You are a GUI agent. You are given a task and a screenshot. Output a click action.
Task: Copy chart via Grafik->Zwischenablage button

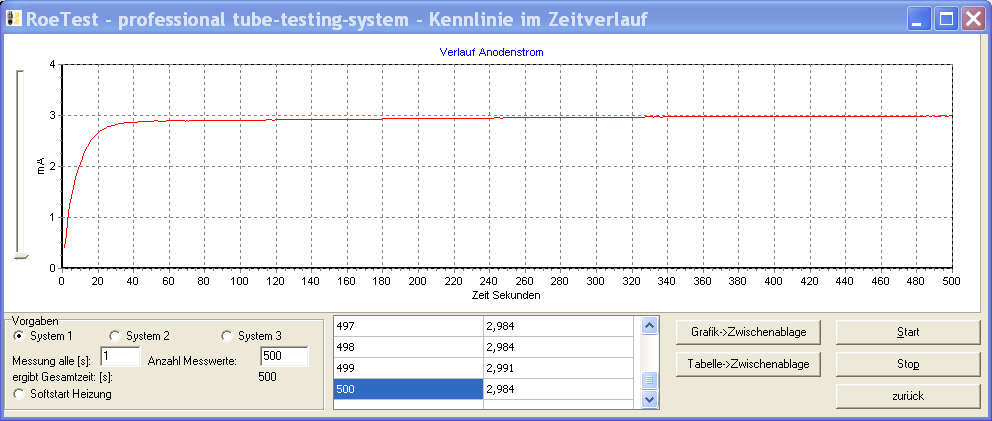pos(748,332)
